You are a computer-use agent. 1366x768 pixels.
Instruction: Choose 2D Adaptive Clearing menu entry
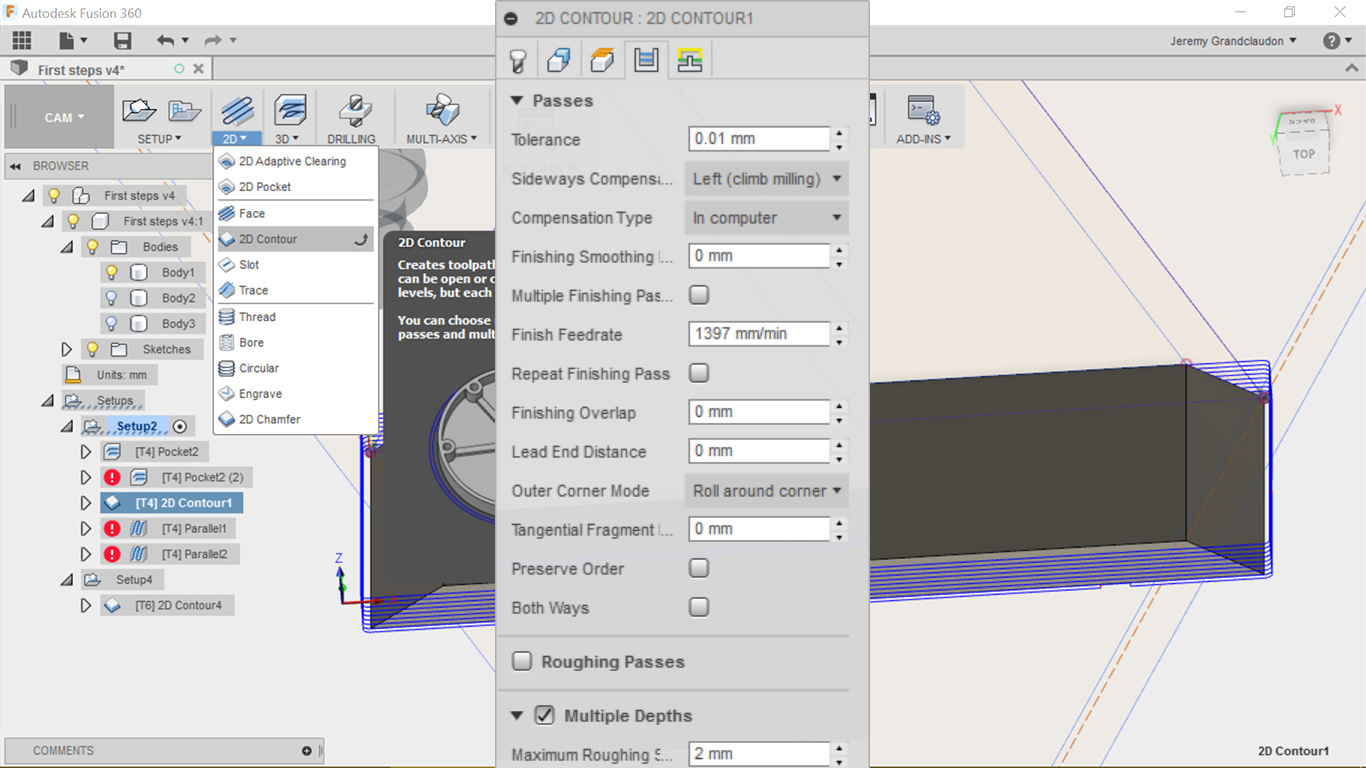coord(296,161)
